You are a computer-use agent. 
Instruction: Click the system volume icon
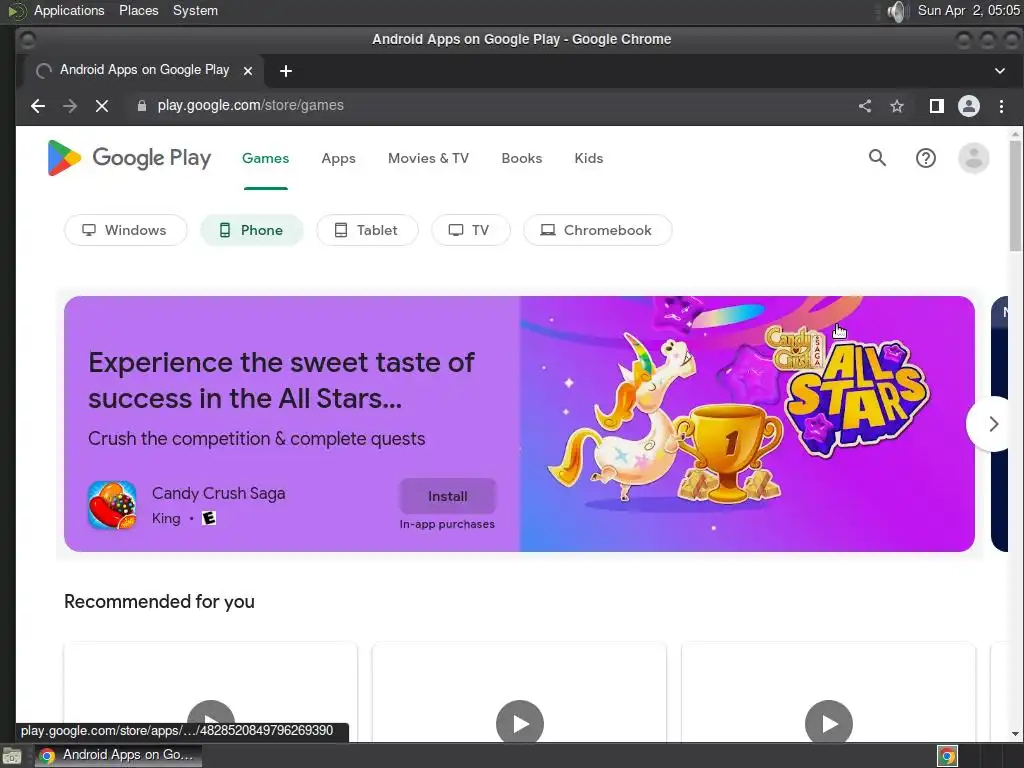pos(898,11)
